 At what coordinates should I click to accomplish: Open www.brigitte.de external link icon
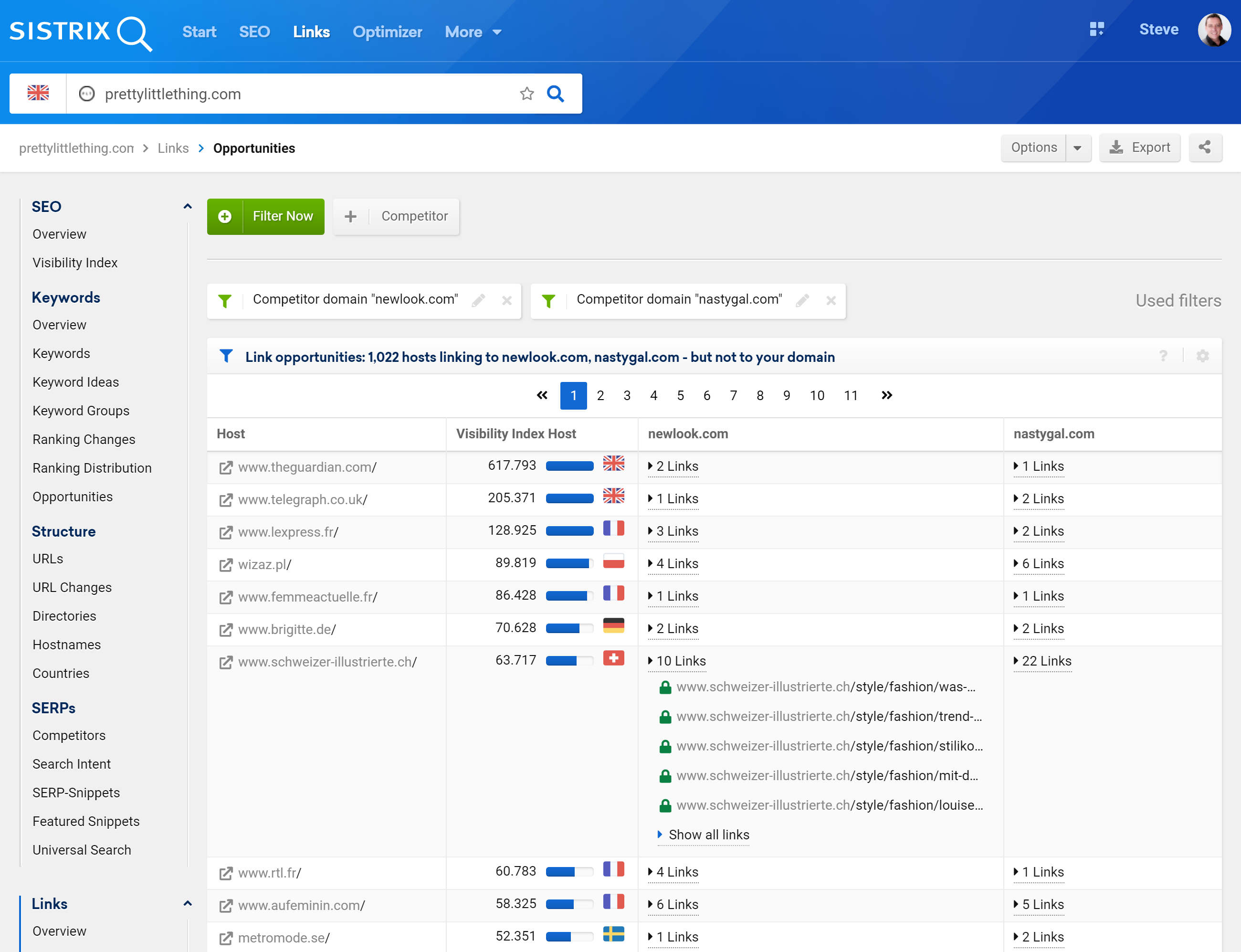coord(225,630)
